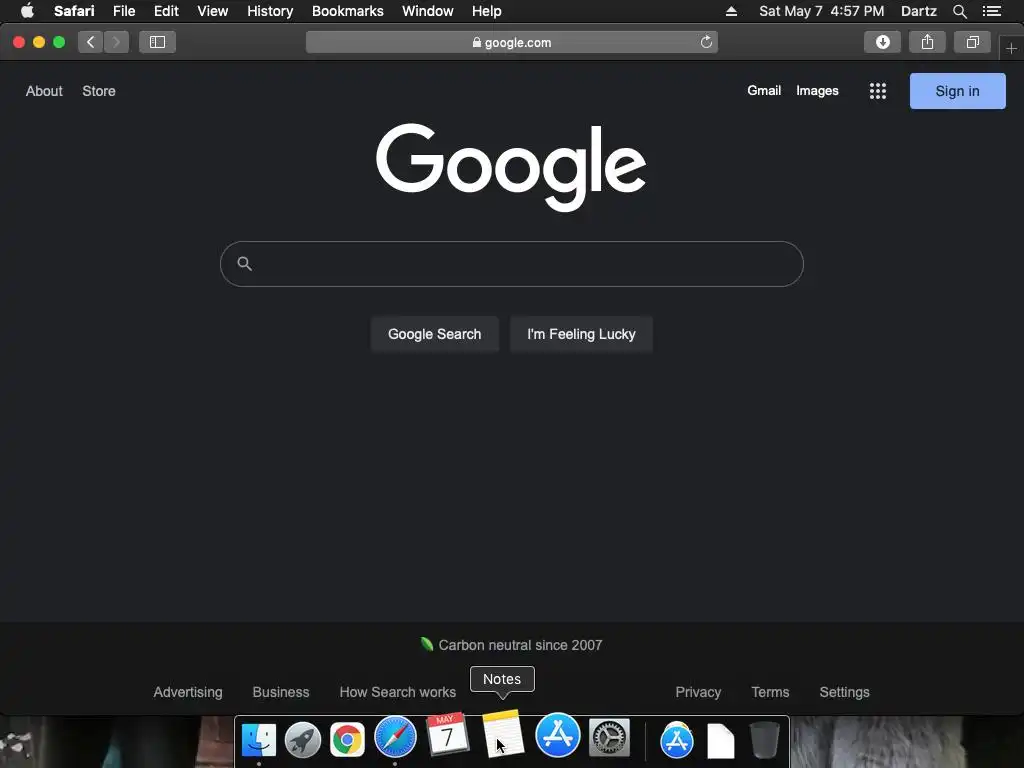The image size is (1024, 768).
Task: Show downloads in Safari toolbar
Action: pyautogui.click(x=882, y=42)
